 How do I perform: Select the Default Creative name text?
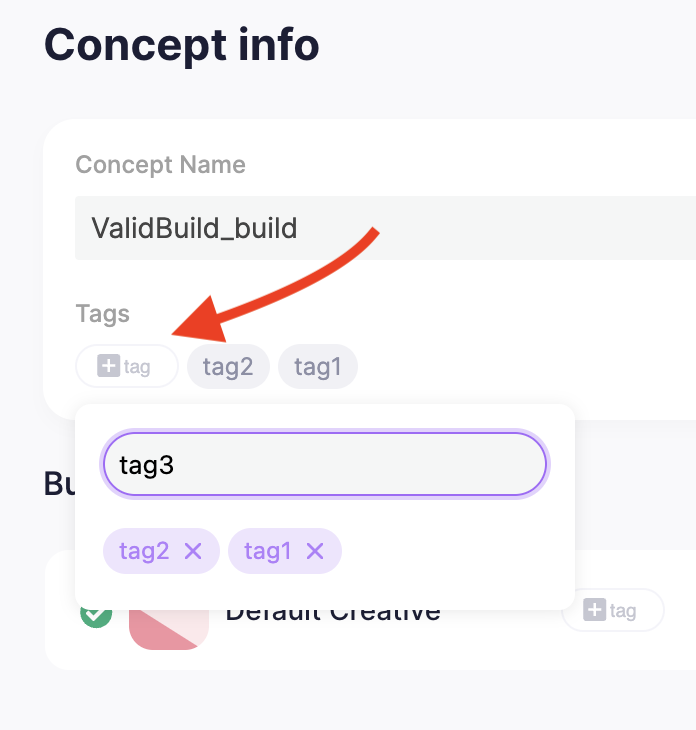pyautogui.click(x=333, y=613)
